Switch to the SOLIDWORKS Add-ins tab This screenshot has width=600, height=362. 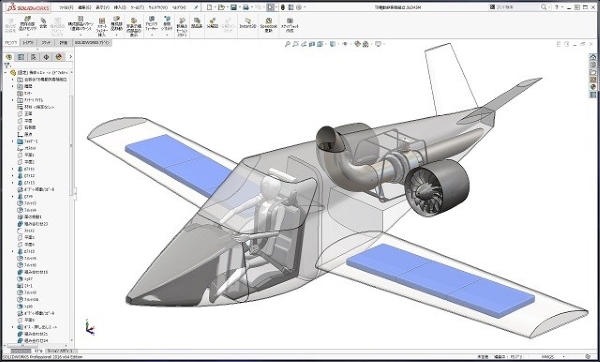(91, 43)
